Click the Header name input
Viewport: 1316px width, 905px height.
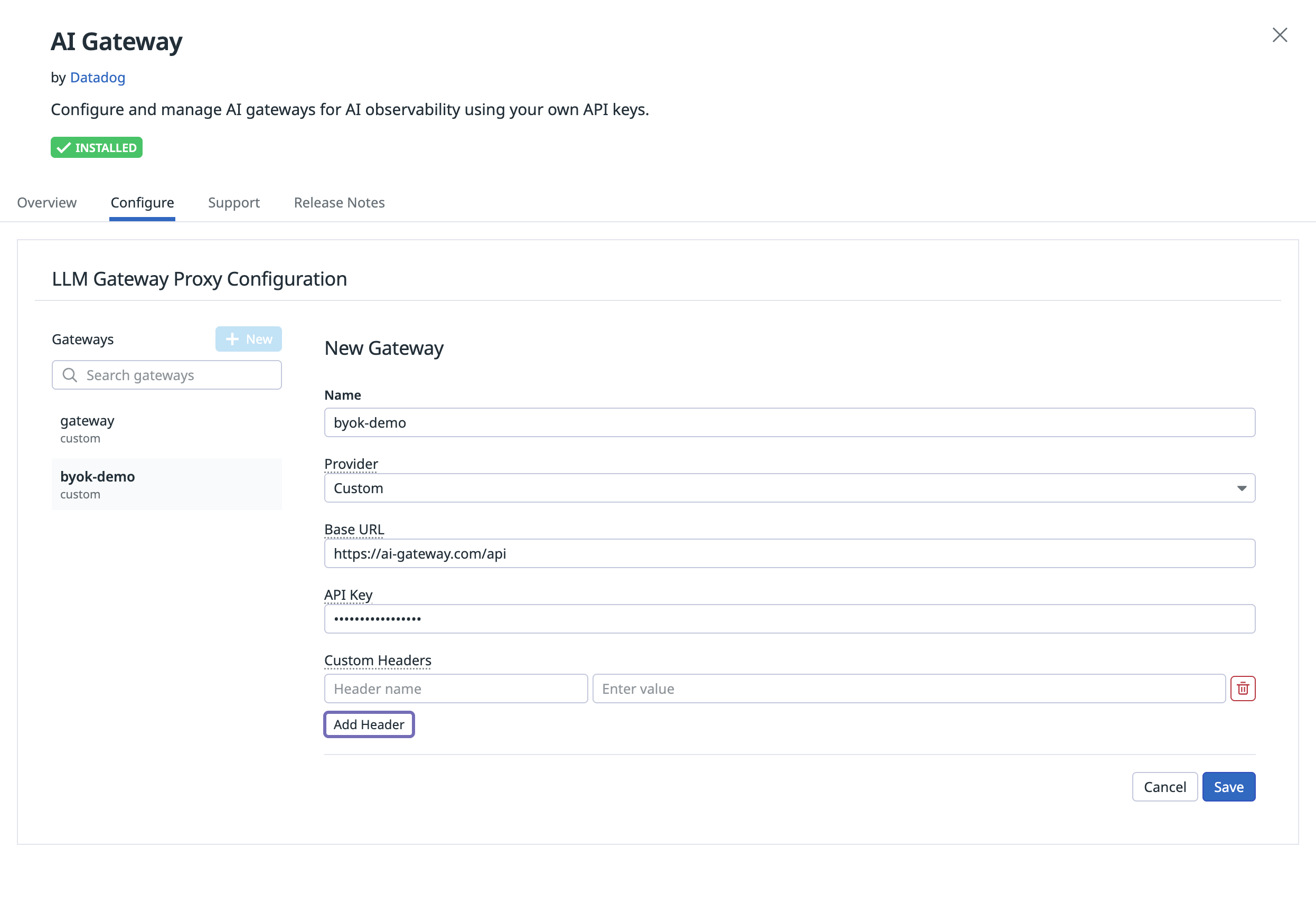pyautogui.click(x=455, y=689)
